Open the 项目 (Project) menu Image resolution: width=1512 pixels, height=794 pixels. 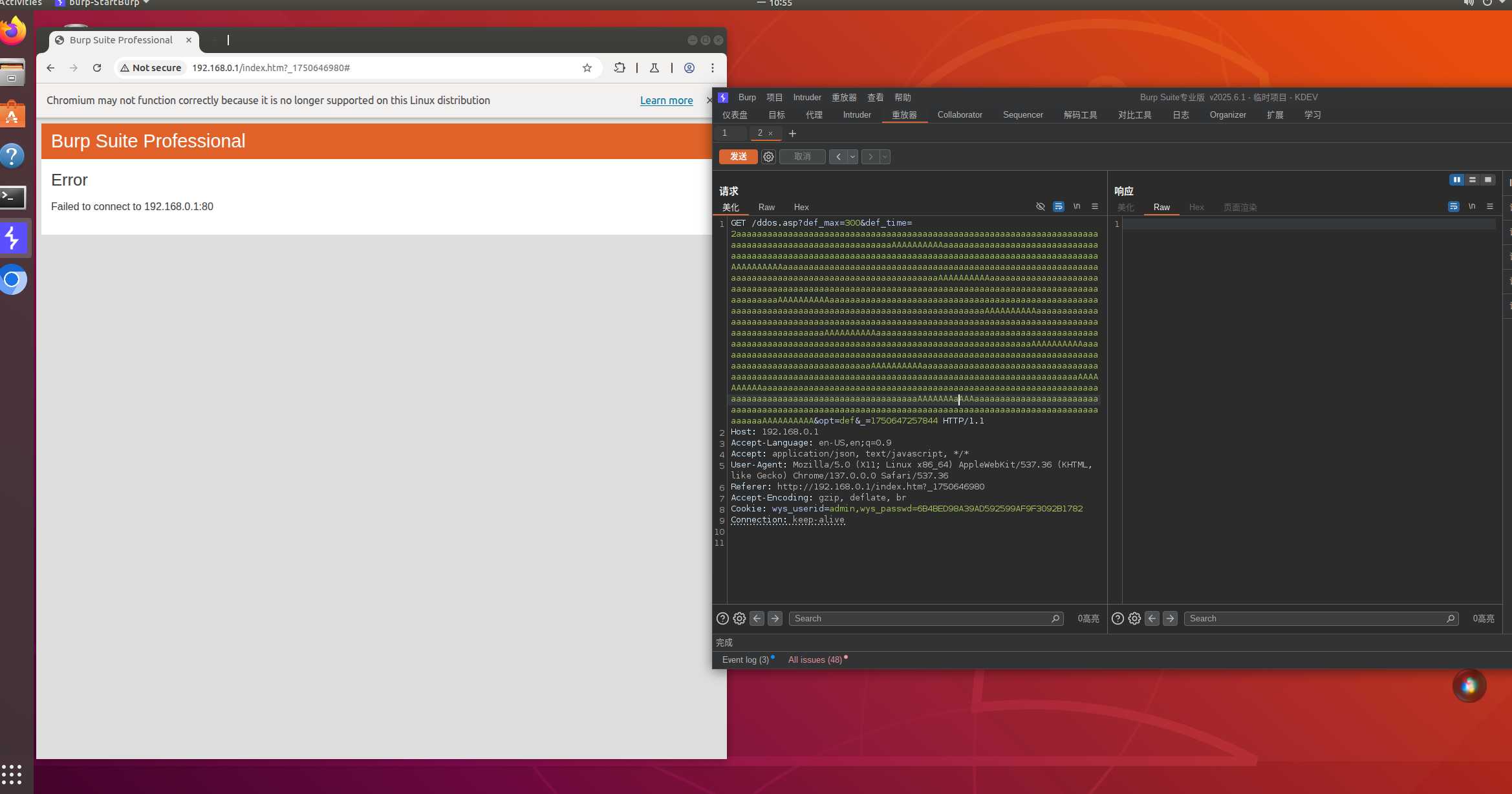point(774,98)
